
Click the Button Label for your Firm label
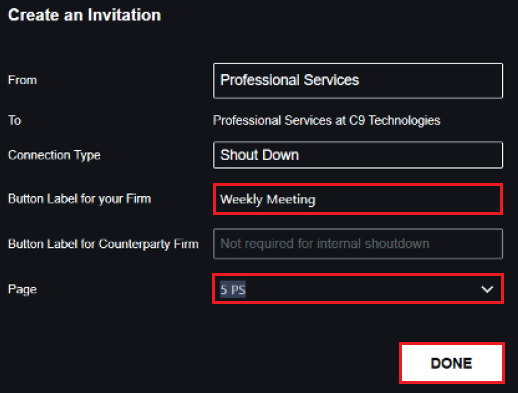80,199
